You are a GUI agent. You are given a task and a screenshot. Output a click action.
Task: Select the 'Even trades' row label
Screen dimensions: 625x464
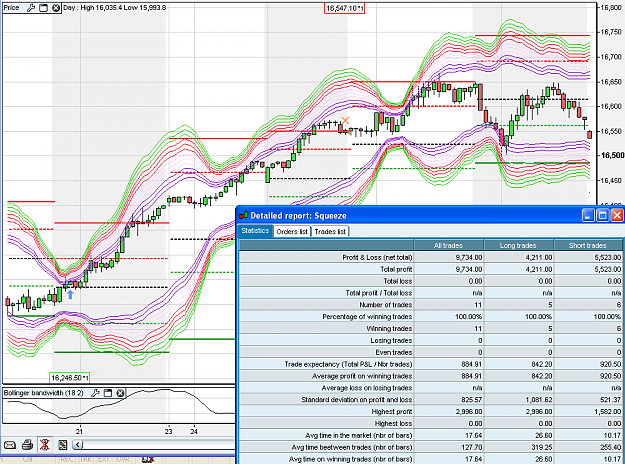click(393, 352)
